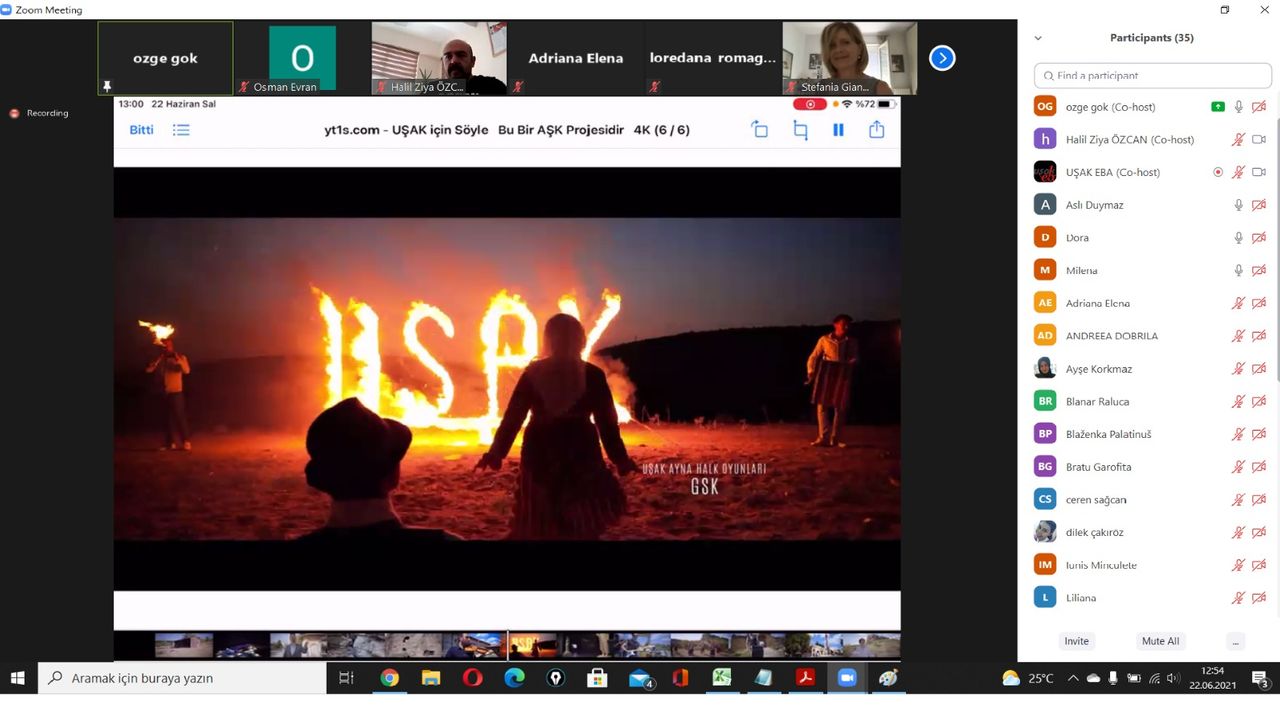Click the Stefania Gian... video tile
The image size is (1280, 720).
point(850,58)
